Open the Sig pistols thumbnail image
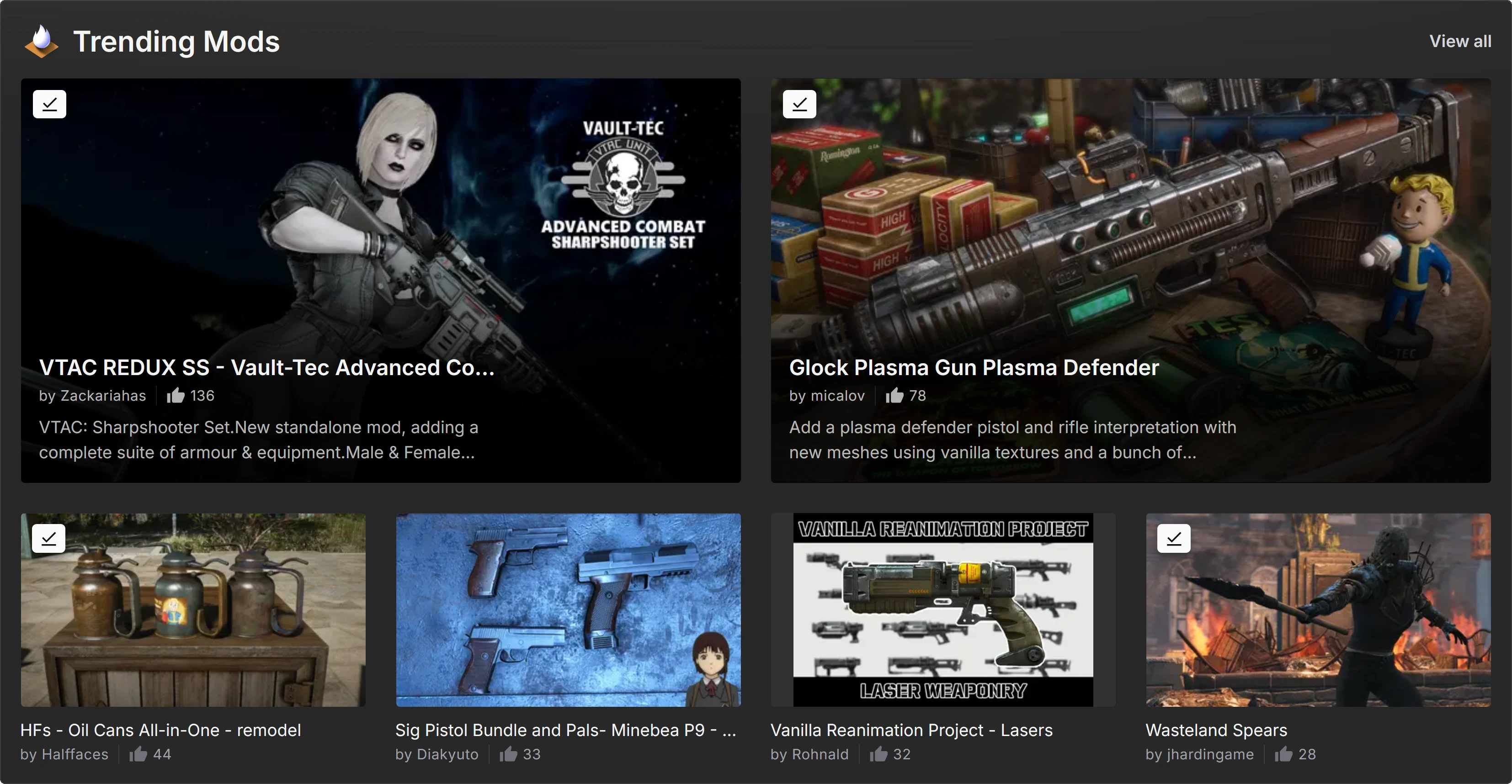 click(568, 610)
